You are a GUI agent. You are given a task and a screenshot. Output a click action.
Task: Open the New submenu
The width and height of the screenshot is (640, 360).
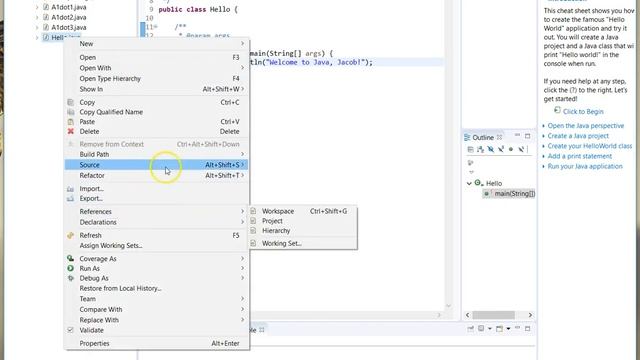(x=157, y=44)
